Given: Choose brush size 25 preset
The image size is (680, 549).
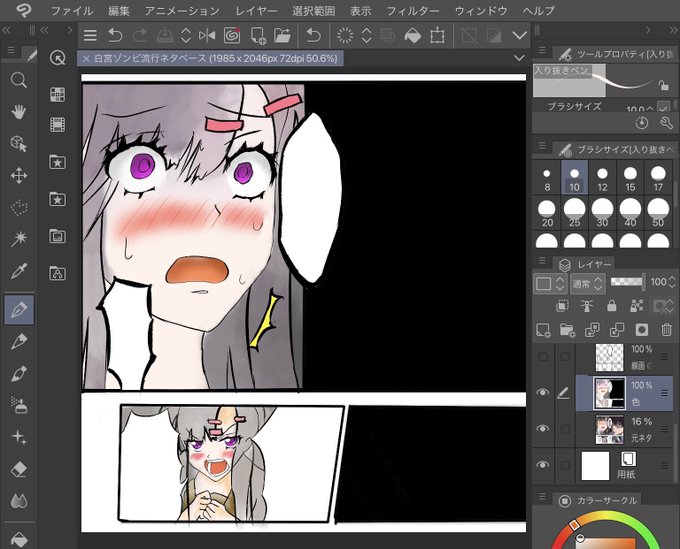Looking at the screenshot, I should 574,213.
